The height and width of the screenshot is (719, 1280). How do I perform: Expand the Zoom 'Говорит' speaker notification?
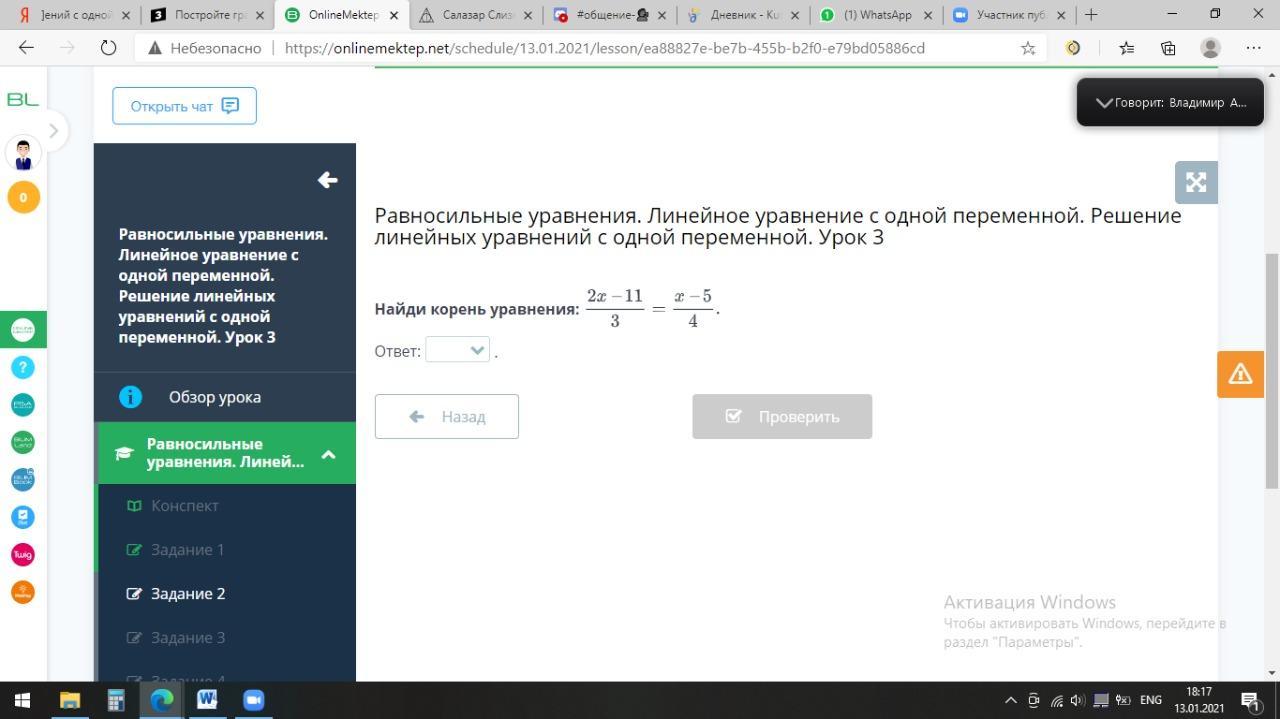point(1104,103)
